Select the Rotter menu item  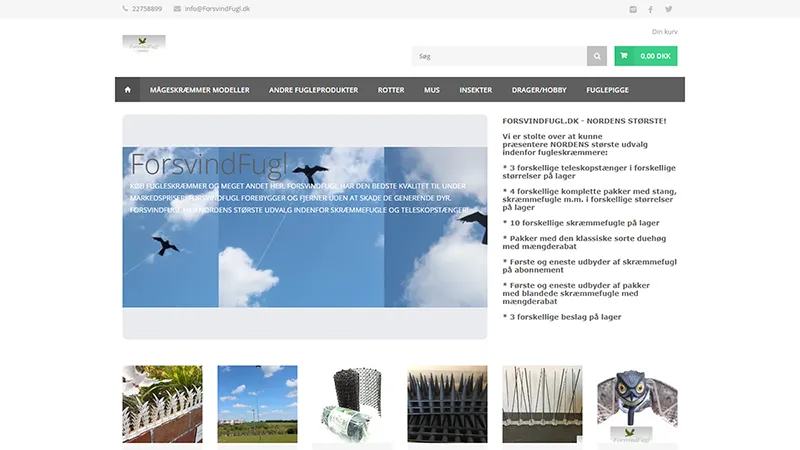click(391, 90)
